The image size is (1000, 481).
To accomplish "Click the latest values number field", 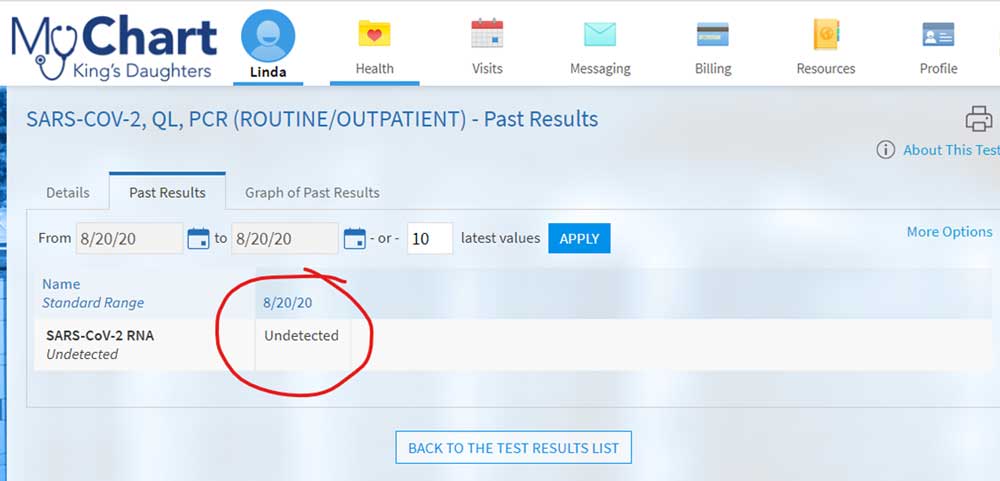I will point(429,239).
